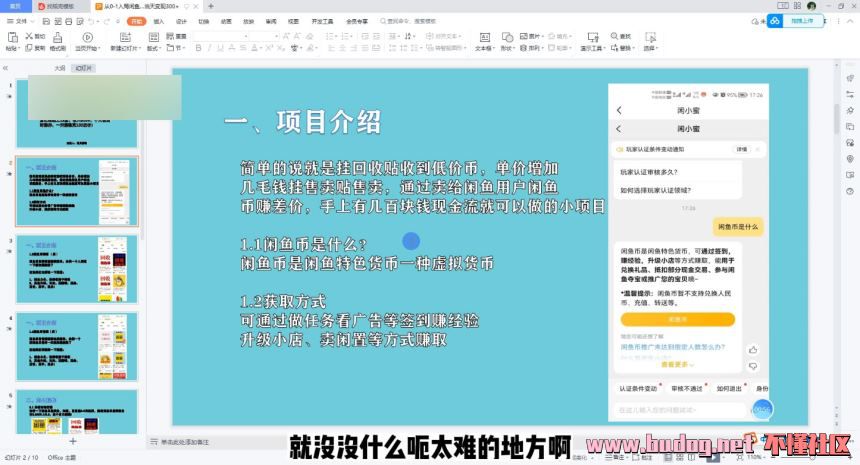The image size is (860, 465).
Task: Toggle Bold text formatting
Action: pos(197,48)
